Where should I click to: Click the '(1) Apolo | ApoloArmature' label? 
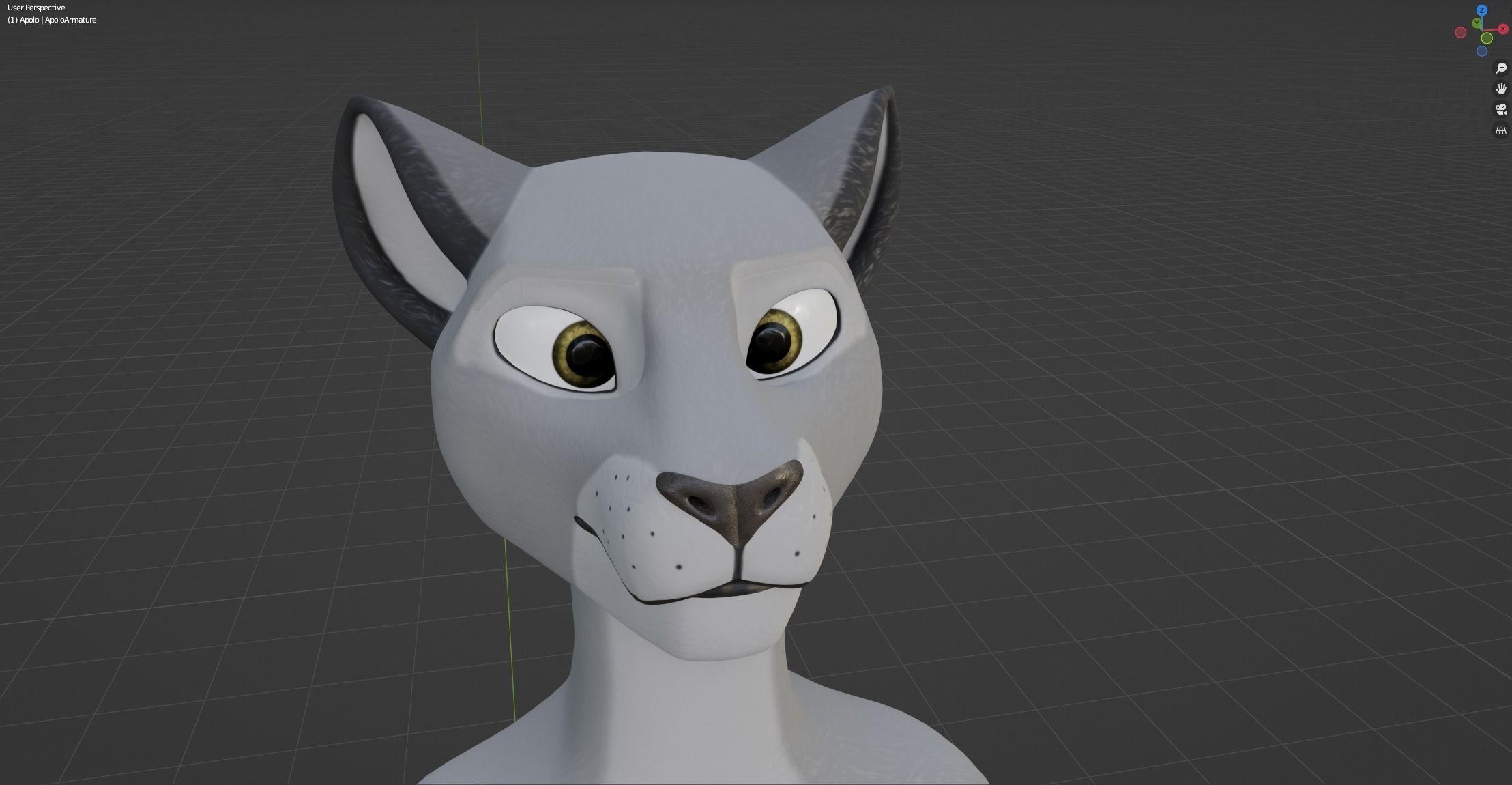click(52, 20)
